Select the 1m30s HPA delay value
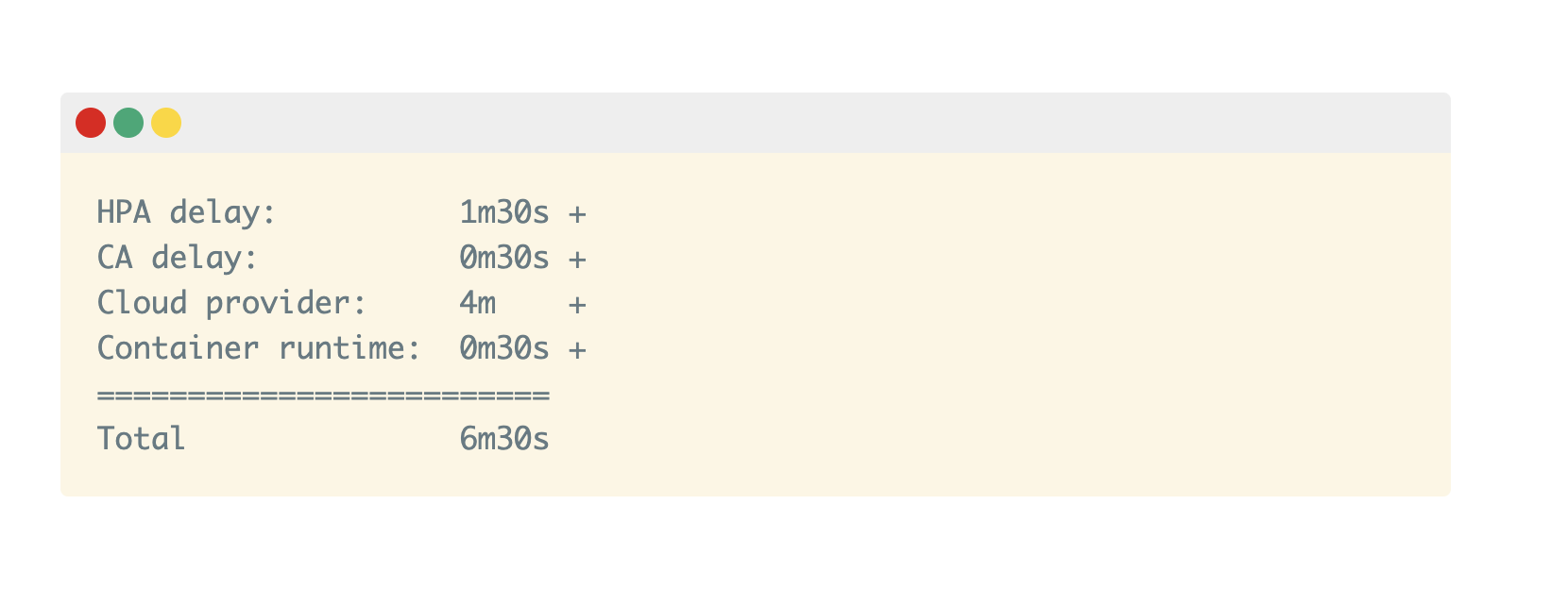This screenshot has width=1568, height=589. coord(503,212)
